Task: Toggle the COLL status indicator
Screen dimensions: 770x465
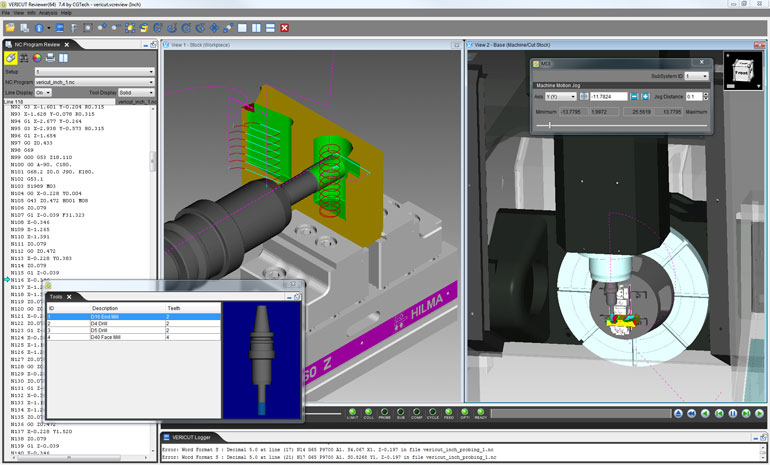Action: click(x=369, y=411)
